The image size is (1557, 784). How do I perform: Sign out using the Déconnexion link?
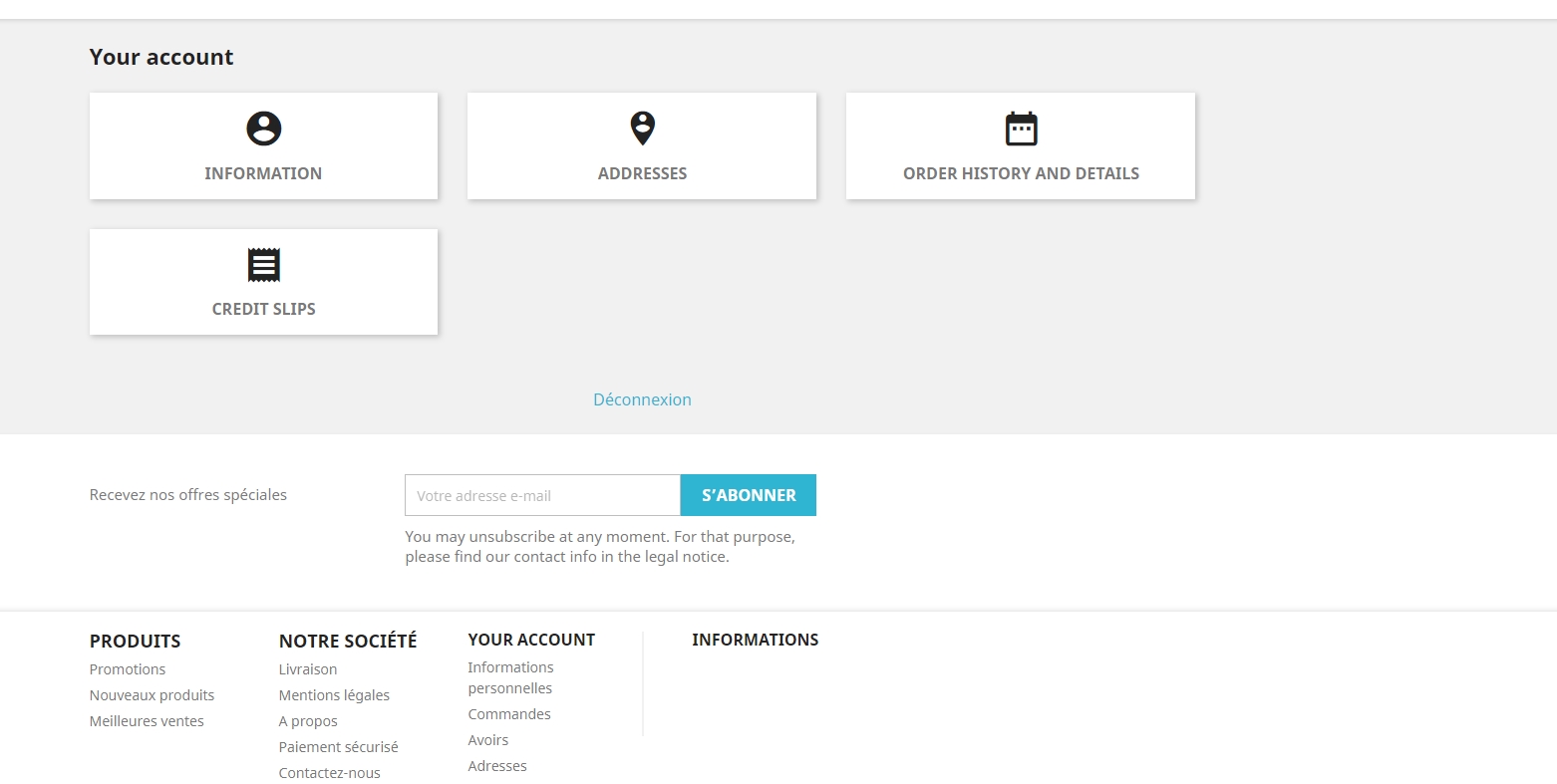point(642,399)
